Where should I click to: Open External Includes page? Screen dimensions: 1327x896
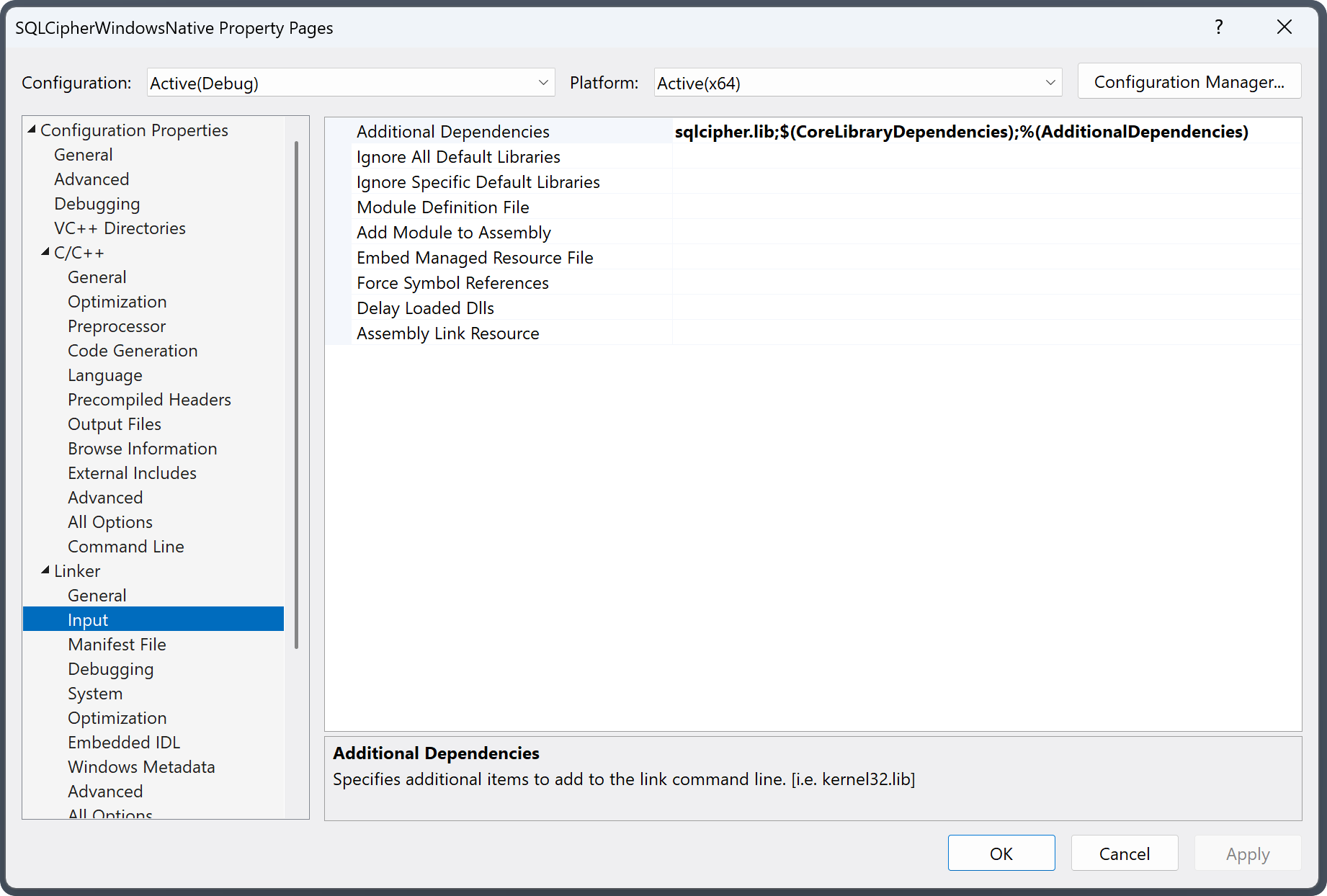point(132,473)
